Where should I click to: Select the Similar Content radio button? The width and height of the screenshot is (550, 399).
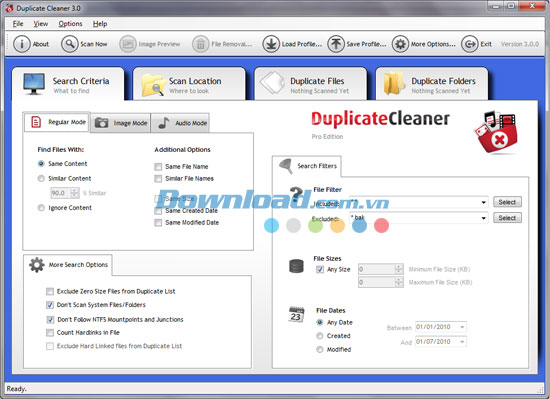click(41, 178)
